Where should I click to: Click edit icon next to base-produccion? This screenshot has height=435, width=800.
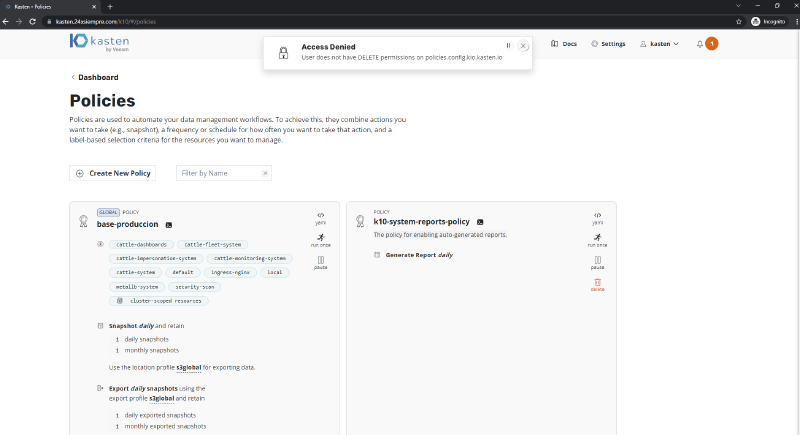[x=169, y=225]
